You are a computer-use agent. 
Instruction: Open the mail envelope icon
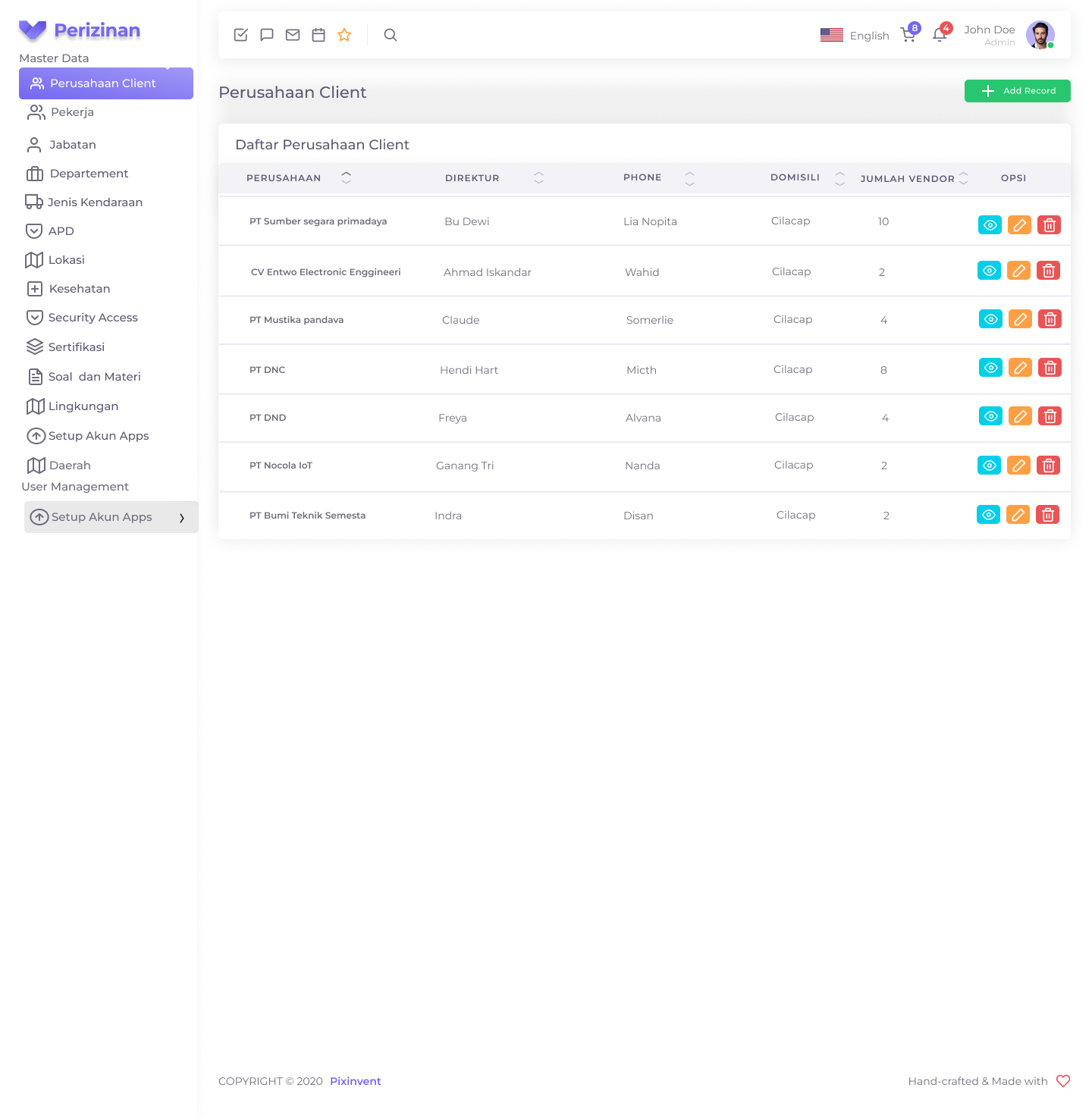(x=293, y=35)
